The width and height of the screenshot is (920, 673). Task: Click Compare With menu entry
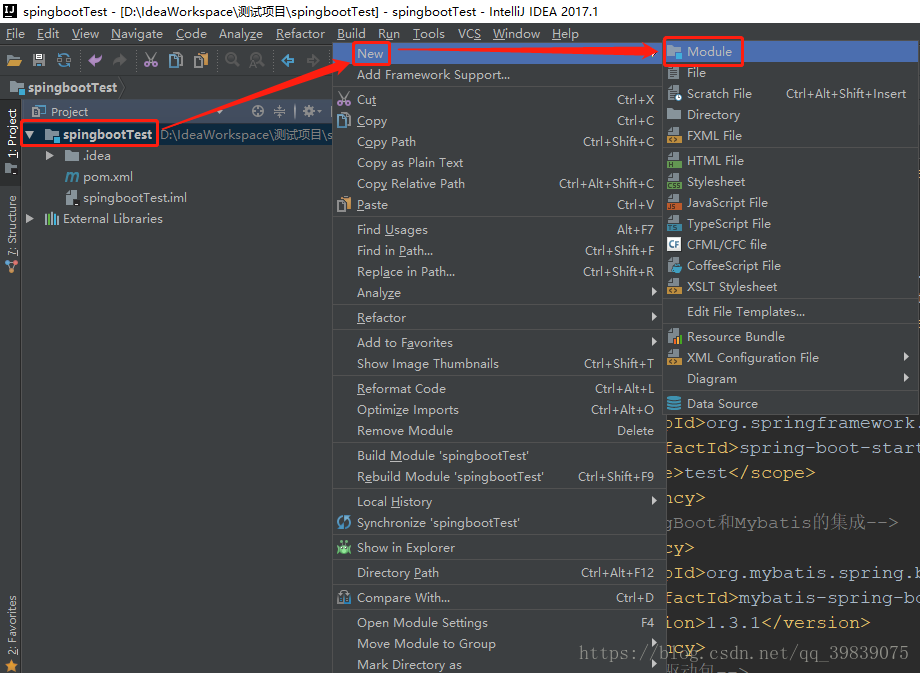pyautogui.click(x=498, y=597)
